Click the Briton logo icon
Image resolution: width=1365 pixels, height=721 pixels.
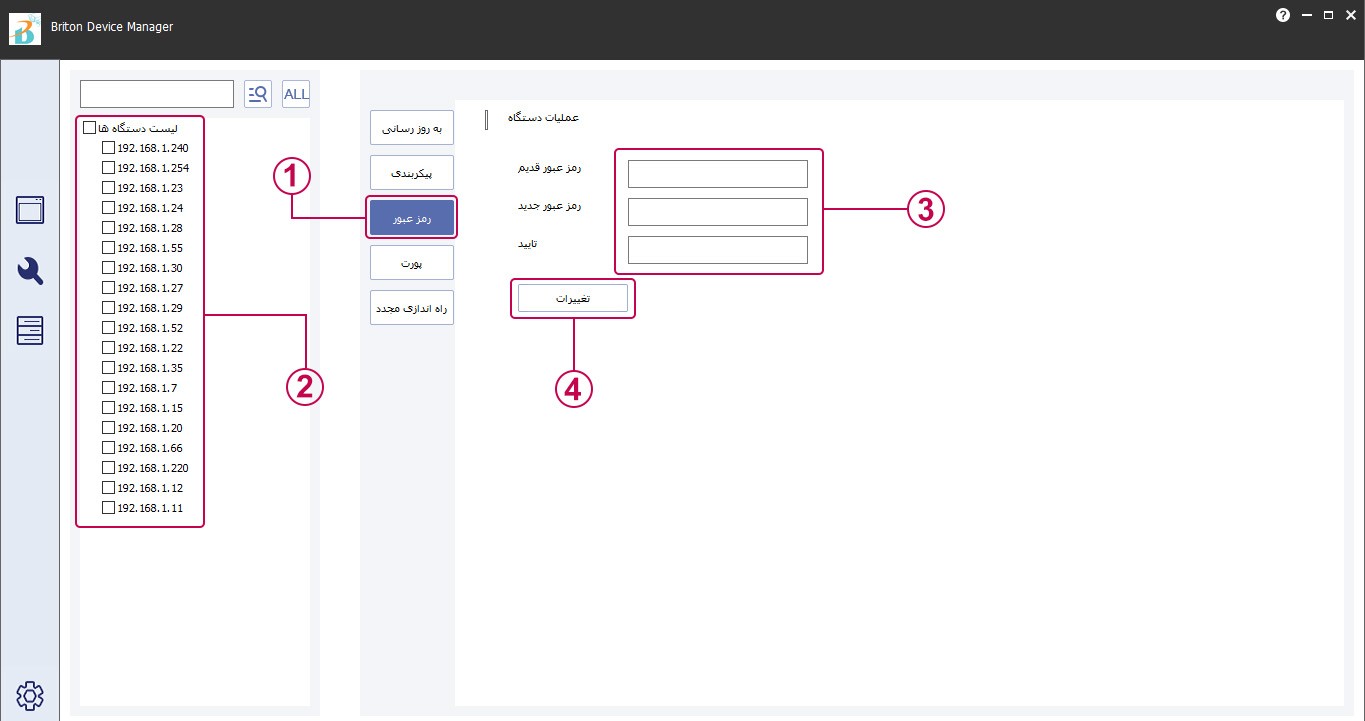(x=24, y=28)
